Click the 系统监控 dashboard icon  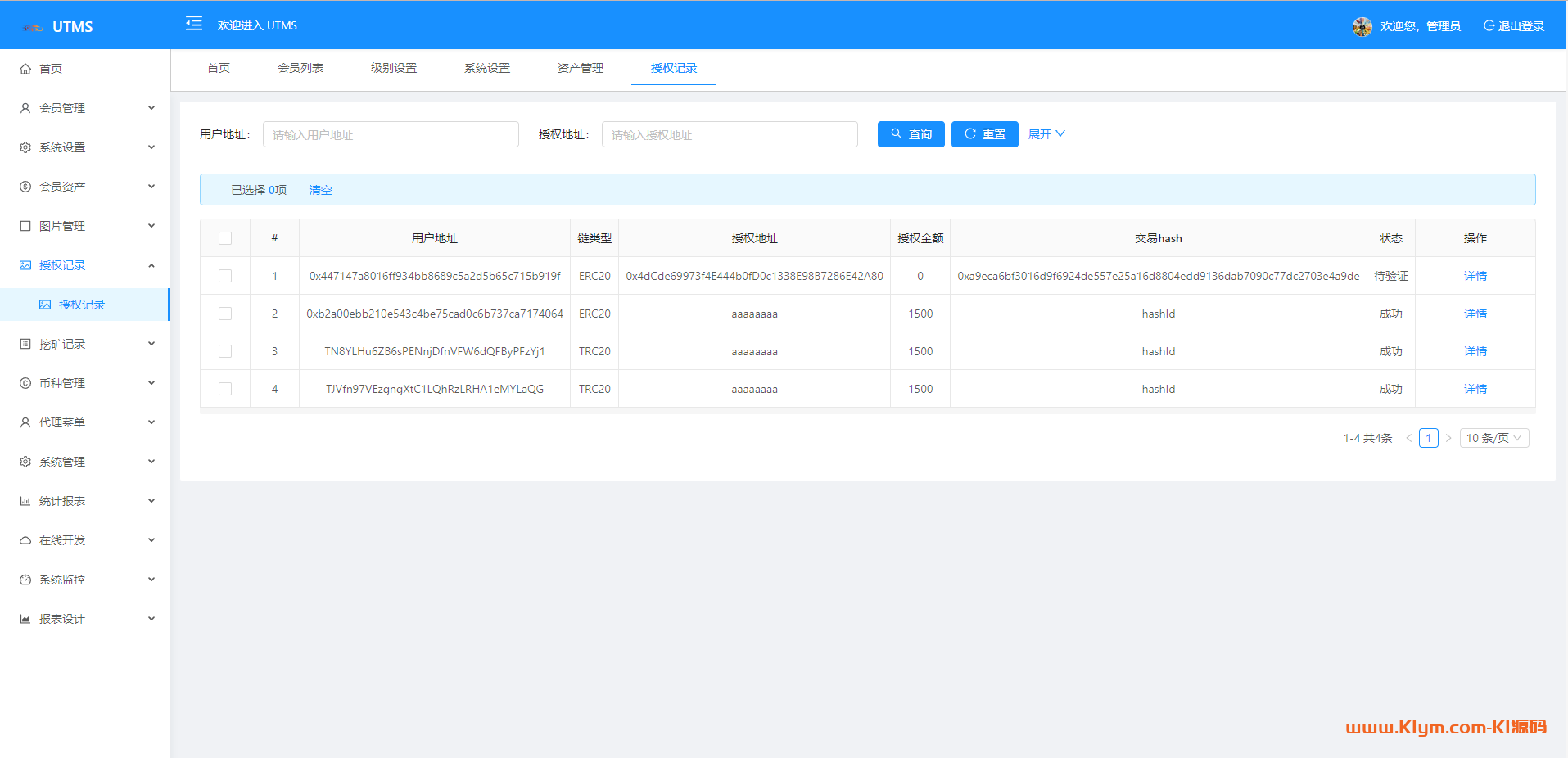pos(25,580)
